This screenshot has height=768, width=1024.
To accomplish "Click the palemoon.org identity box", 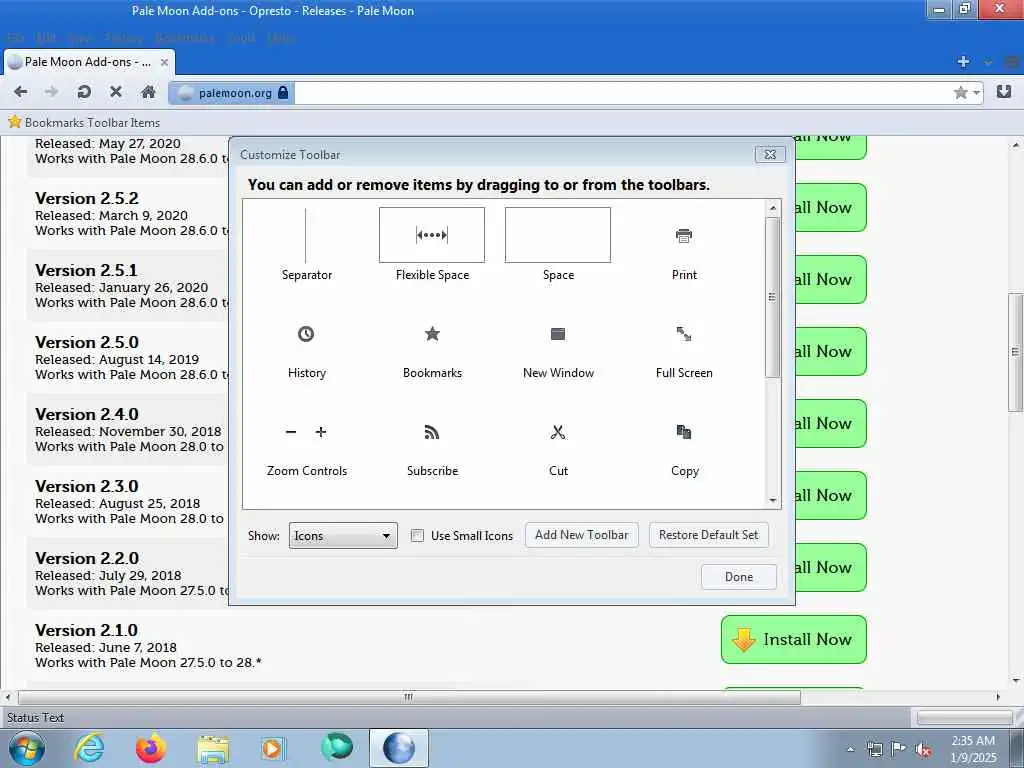I will (x=231, y=93).
